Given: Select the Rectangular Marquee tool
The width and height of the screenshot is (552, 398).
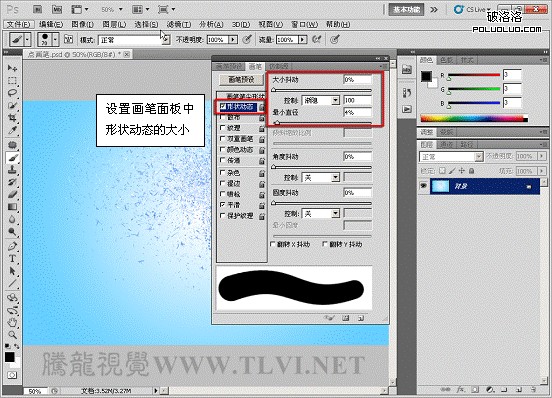Looking at the screenshot, I should [x=12, y=81].
